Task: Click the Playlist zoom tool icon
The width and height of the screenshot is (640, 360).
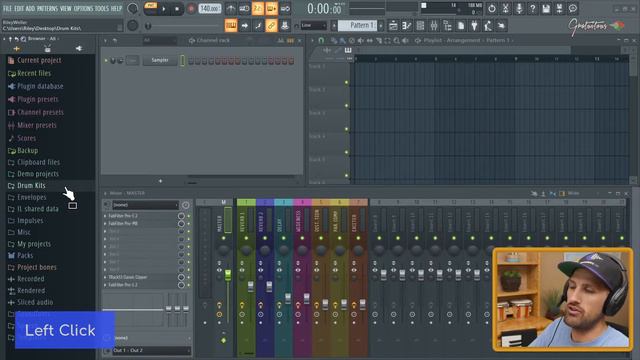Action: (396, 40)
